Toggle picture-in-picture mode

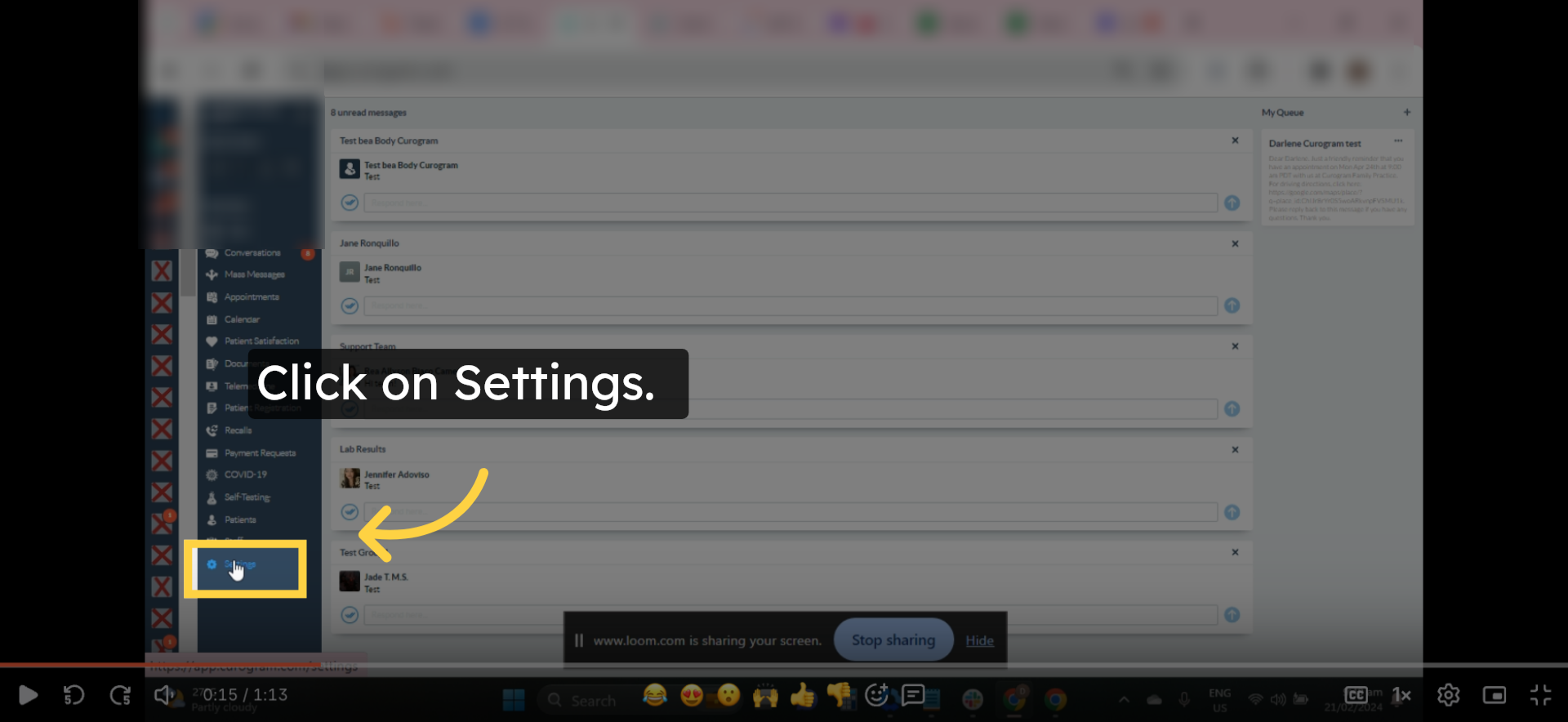coord(1494,695)
